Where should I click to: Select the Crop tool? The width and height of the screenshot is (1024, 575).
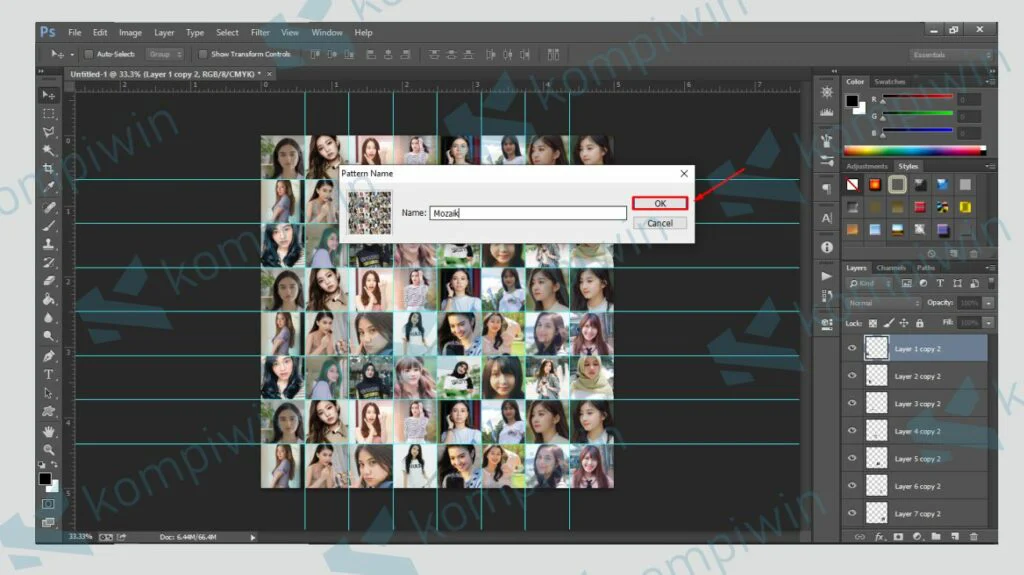click(x=49, y=169)
